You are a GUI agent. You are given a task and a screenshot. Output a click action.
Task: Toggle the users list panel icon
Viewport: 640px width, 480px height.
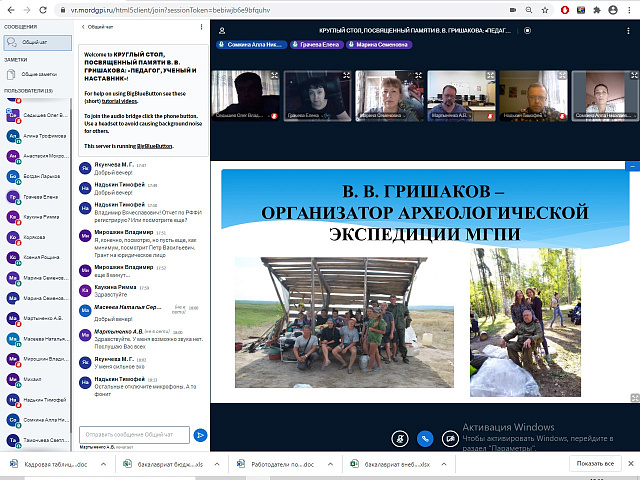point(222,31)
